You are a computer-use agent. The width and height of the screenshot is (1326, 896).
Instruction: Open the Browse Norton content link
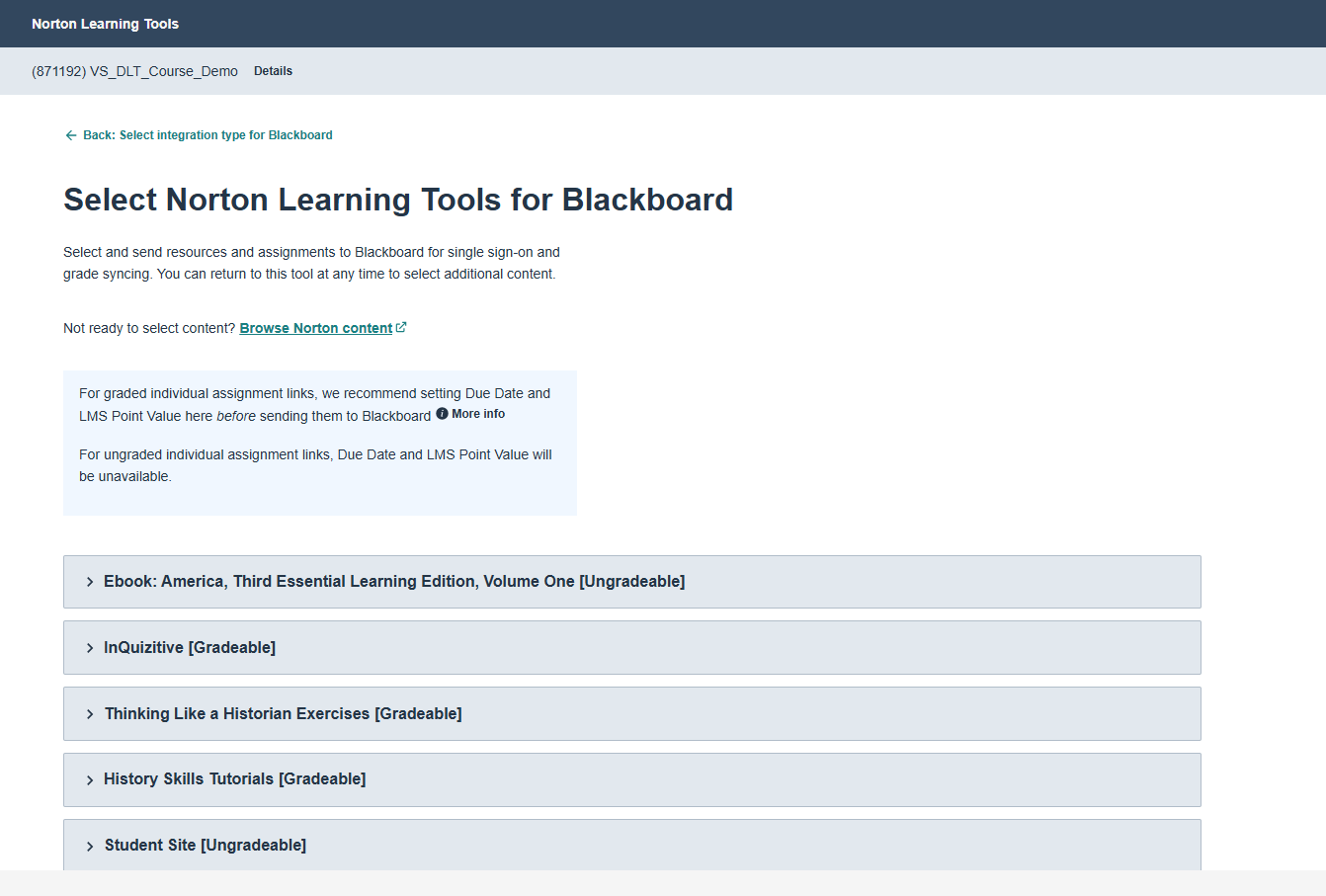[315, 327]
